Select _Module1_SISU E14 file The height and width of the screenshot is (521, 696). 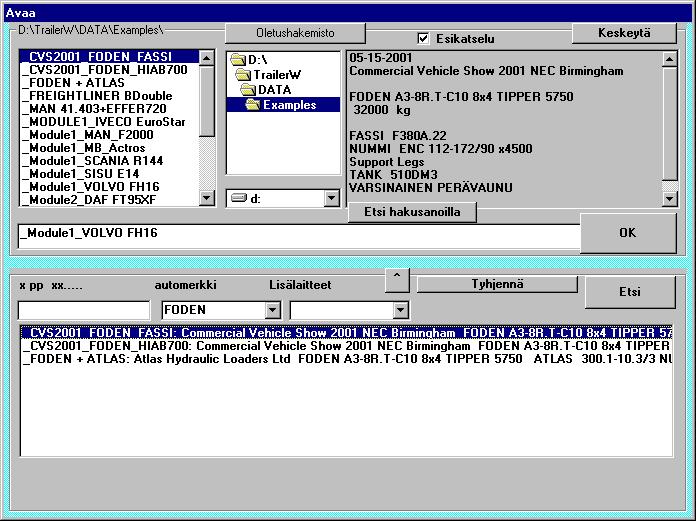[x=109, y=174]
